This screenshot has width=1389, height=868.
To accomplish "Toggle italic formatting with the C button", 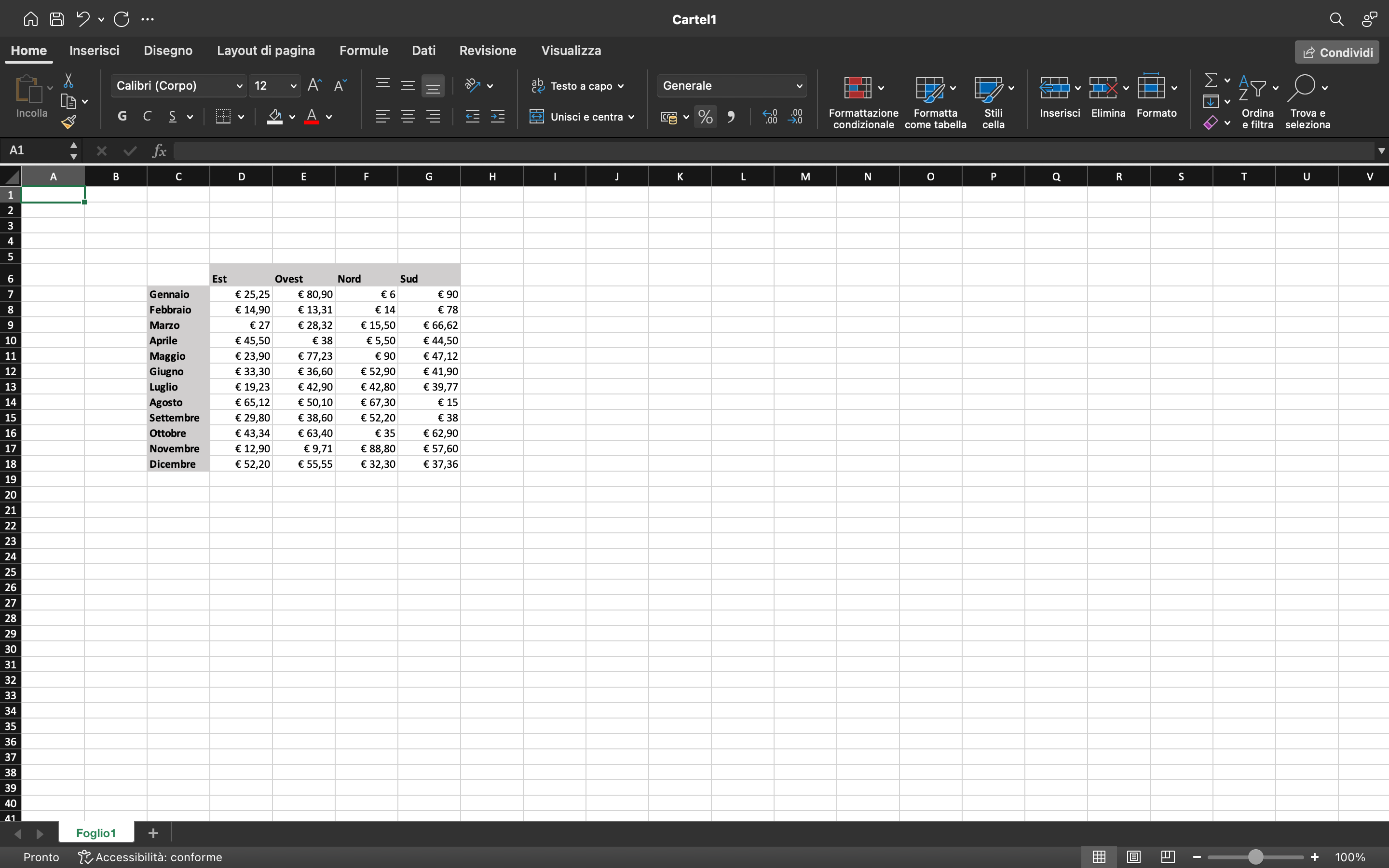I will (x=147, y=116).
